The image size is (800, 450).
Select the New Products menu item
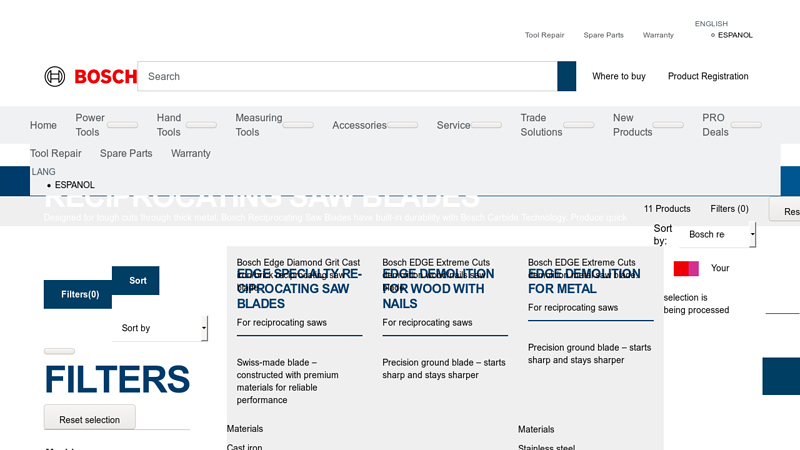(632, 125)
